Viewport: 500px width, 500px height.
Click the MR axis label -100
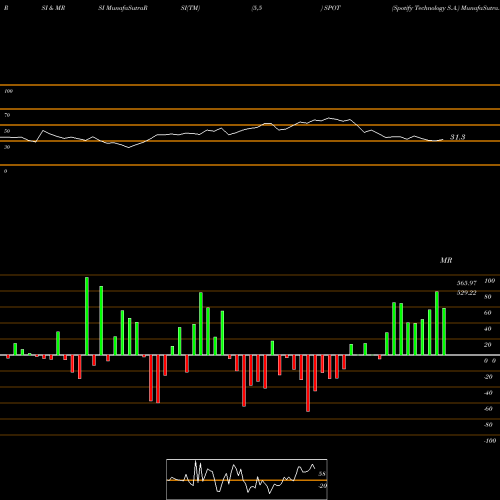490,441
